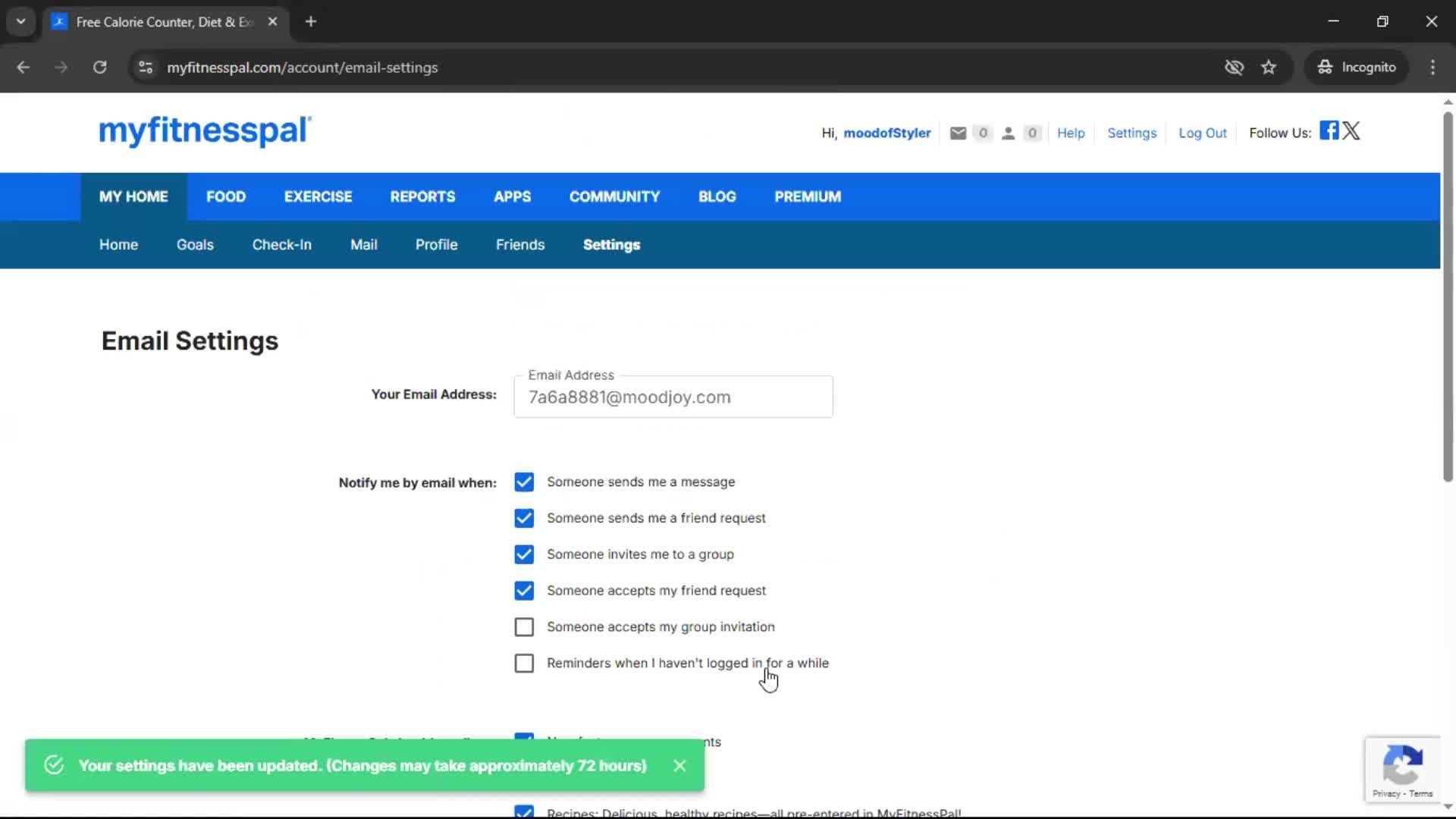The width and height of the screenshot is (1456, 819).
Task: Open the tab search dropdown arrow
Action: pos(21,22)
